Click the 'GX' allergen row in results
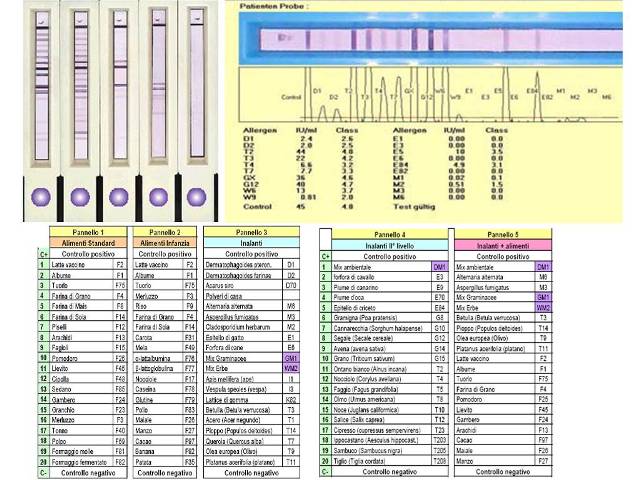The width and height of the screenshot is (640, 480). click(x=298, y=178)
